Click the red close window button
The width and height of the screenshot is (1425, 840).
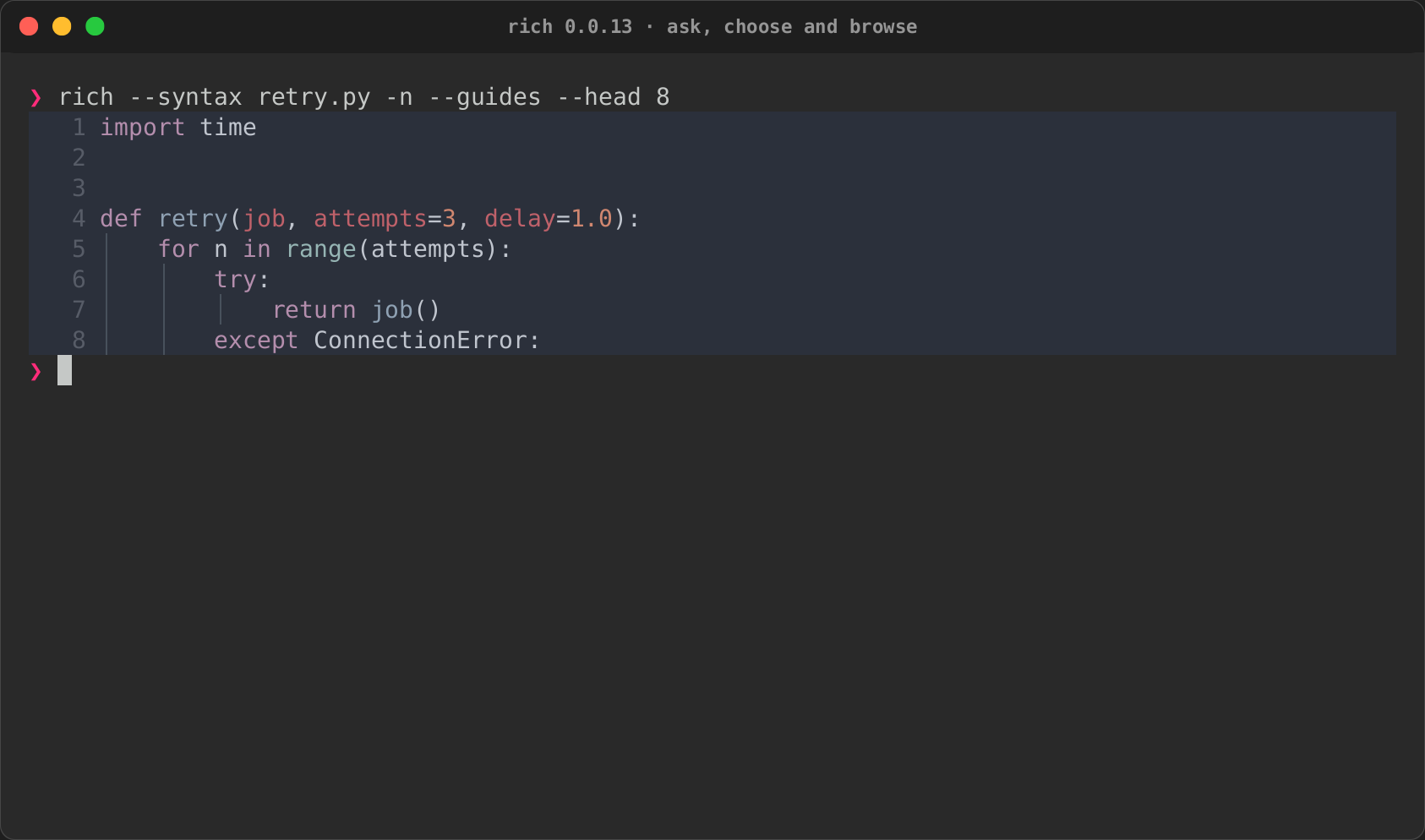(29, 26)
